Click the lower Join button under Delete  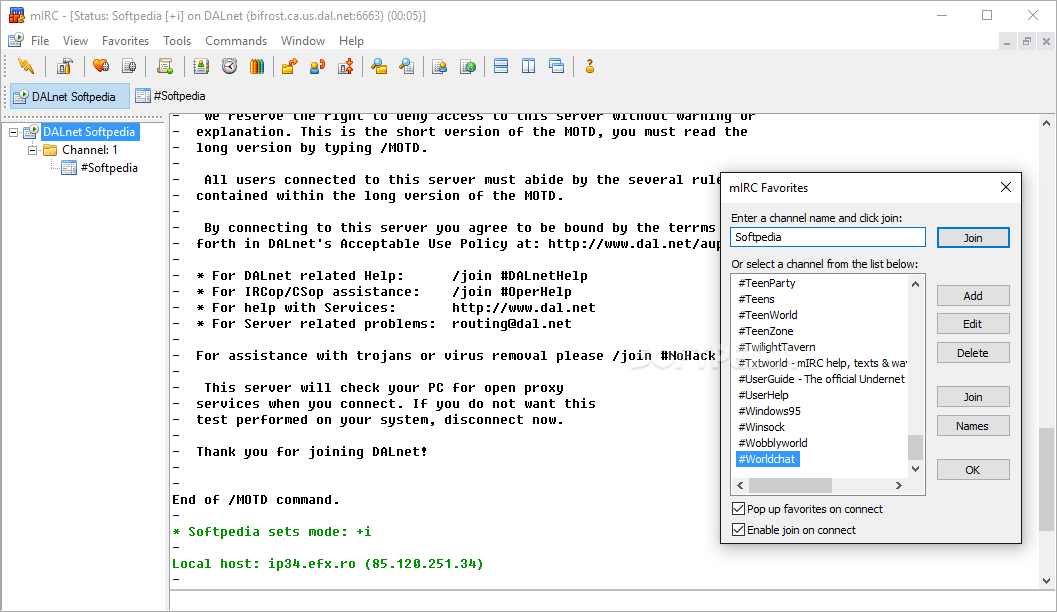973,397
